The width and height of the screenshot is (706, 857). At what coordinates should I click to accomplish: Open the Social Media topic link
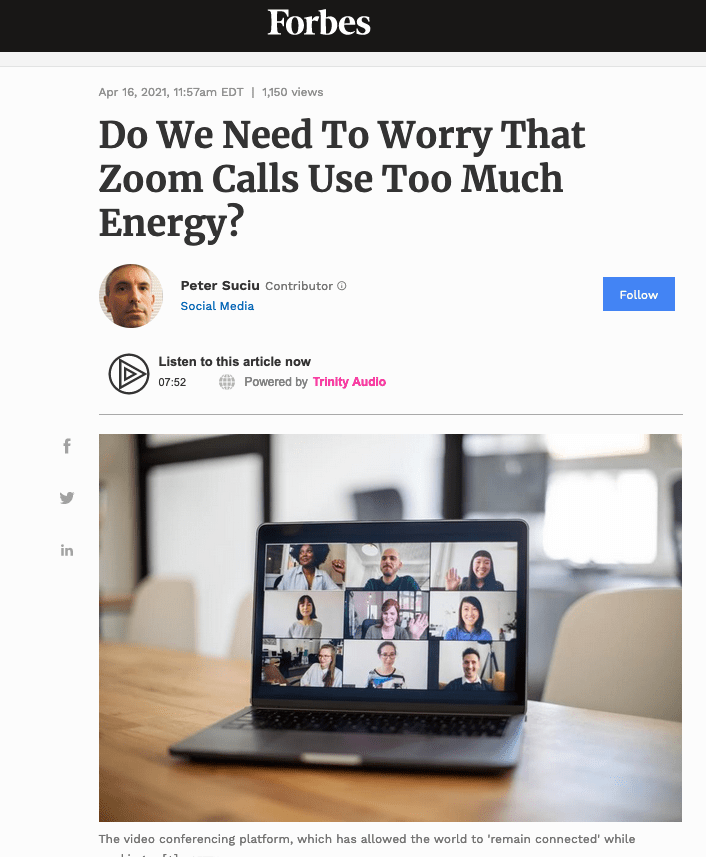pyautogui.click(x=217, y=306)
